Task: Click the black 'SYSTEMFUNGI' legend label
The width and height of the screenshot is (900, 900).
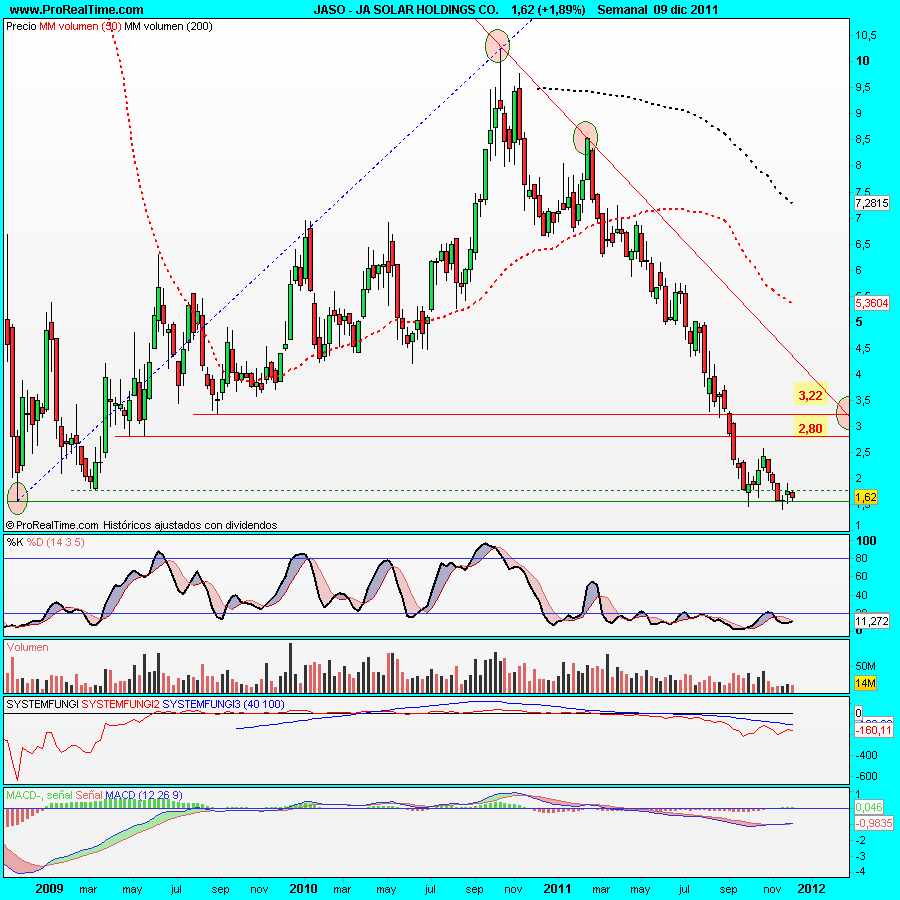Action: point(42,704)
